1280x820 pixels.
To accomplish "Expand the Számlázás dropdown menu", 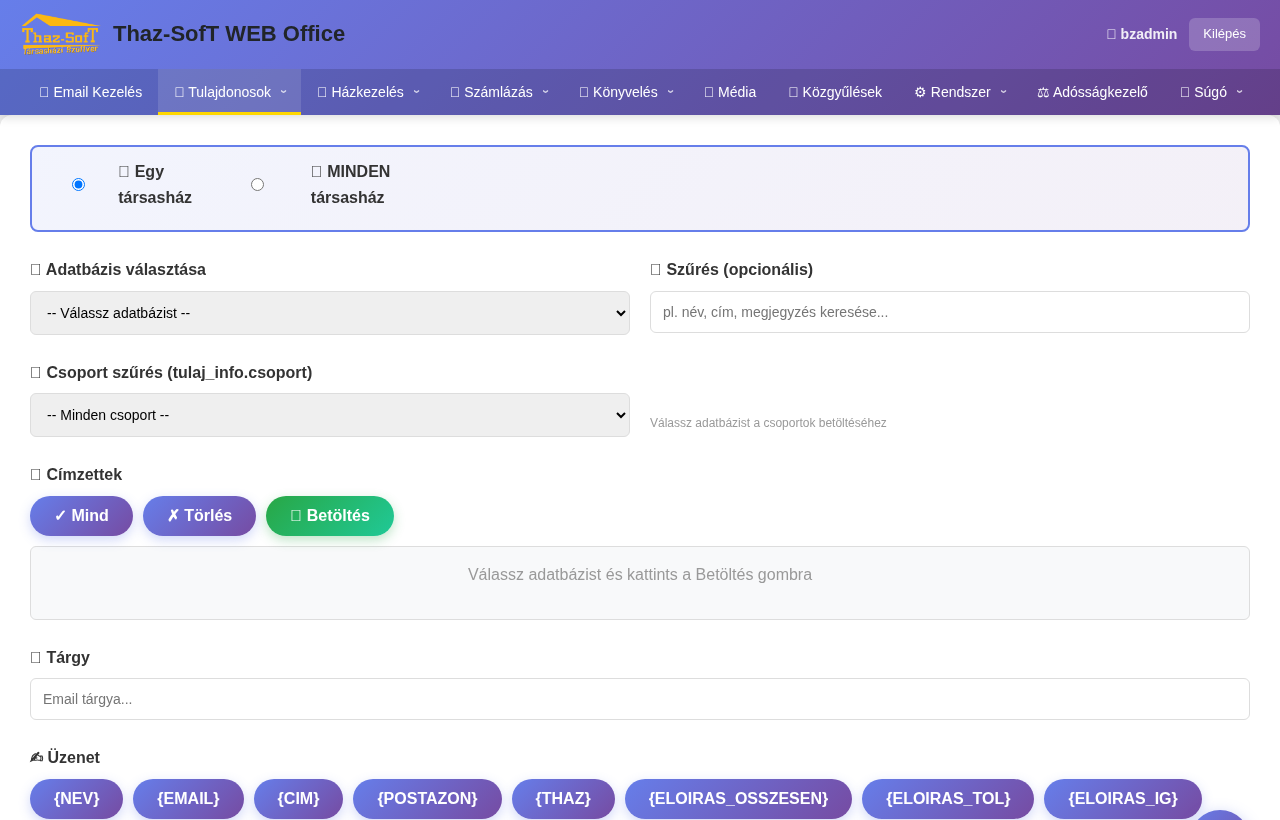I will click(x=499, y=92).
